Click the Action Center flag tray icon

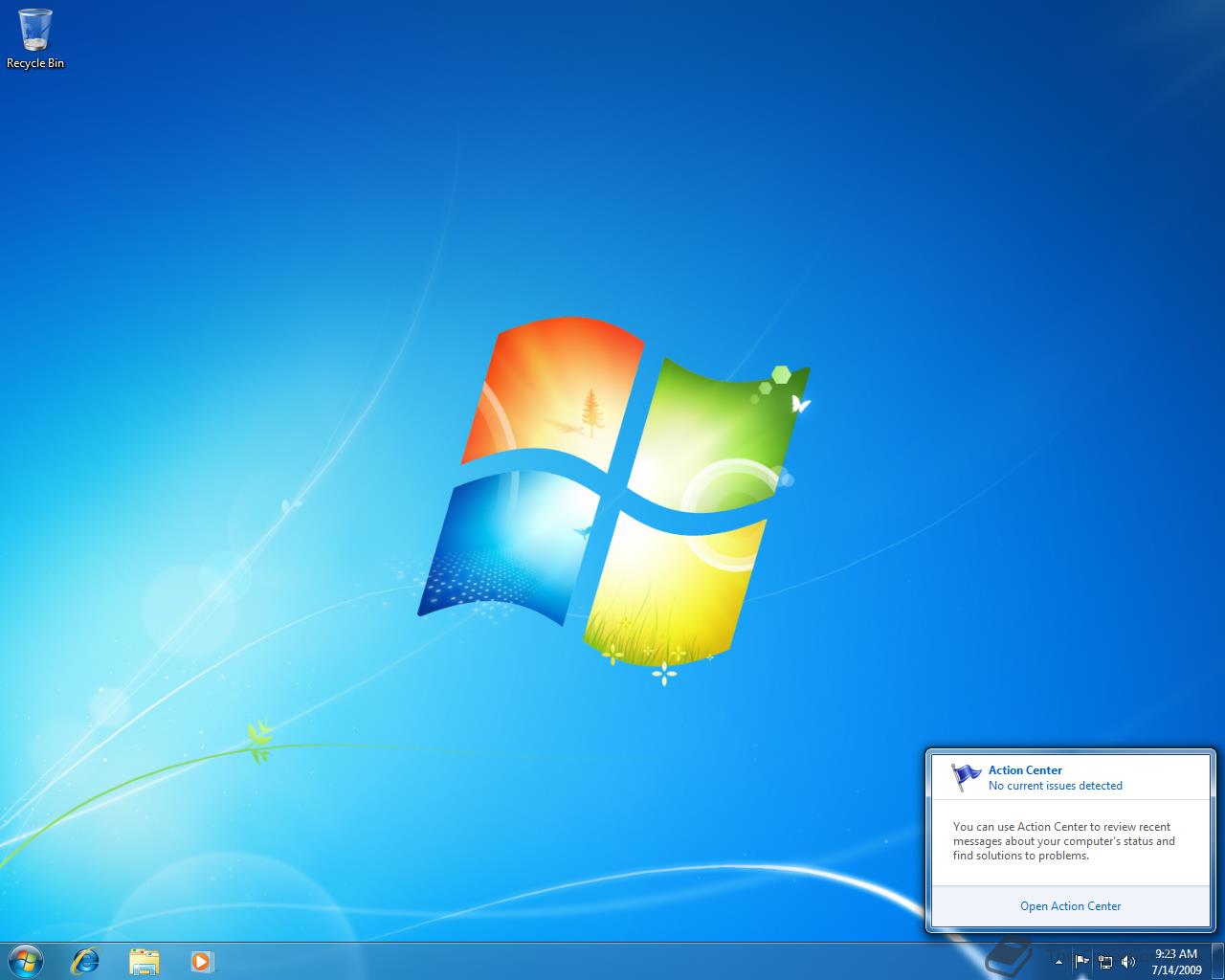coord(1082,961)
